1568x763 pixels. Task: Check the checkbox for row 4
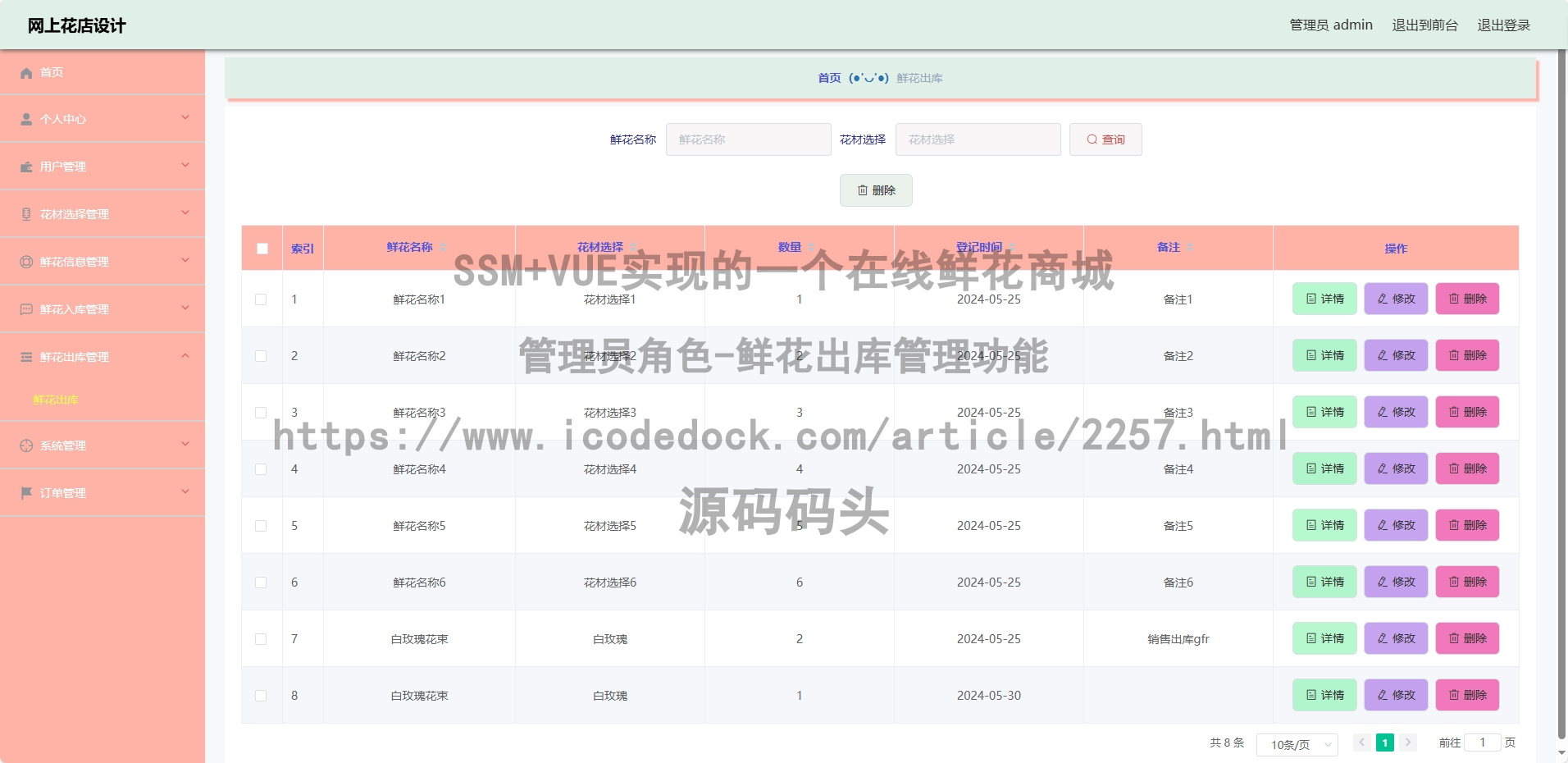[261, 469]
